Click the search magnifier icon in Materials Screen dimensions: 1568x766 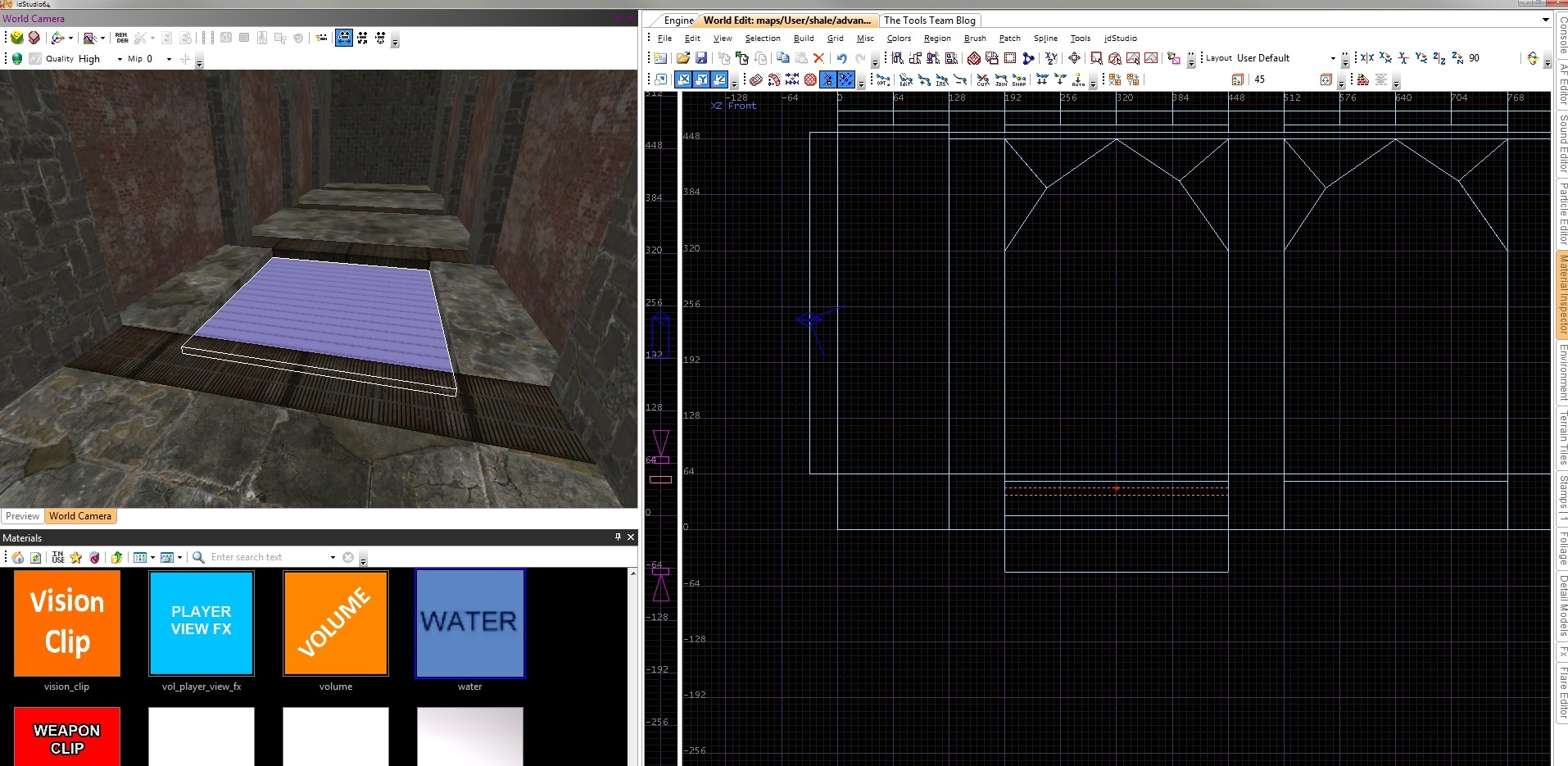point(198,557)
